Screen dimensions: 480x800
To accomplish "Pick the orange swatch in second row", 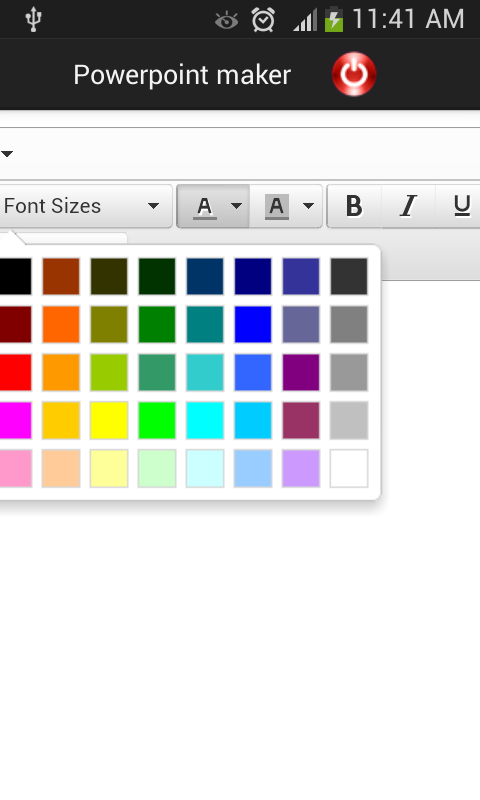I will [x=61, y=324].
